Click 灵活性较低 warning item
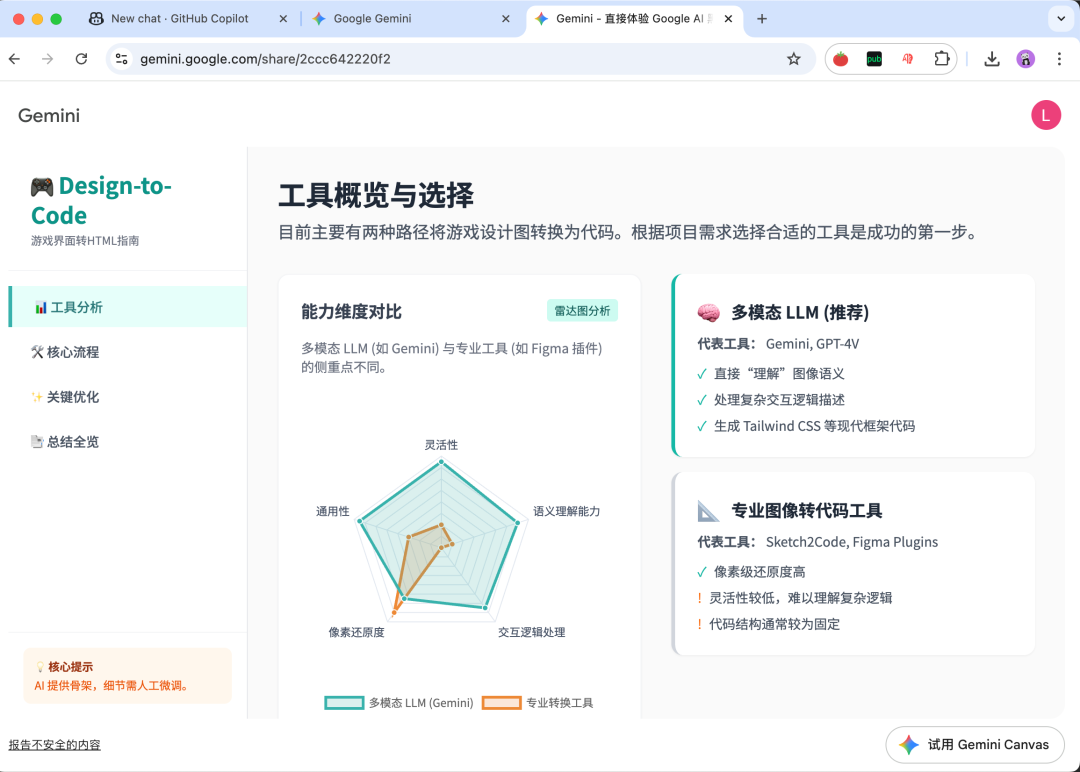Screen dimensions: 1080x772 pos(800,598)
